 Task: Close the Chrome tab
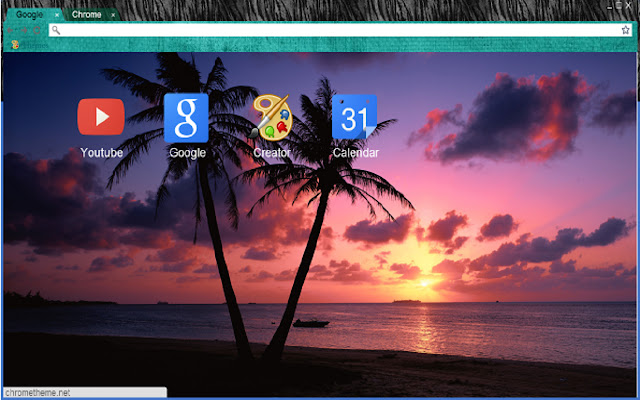pyautogui.click(x=113, y=15)
